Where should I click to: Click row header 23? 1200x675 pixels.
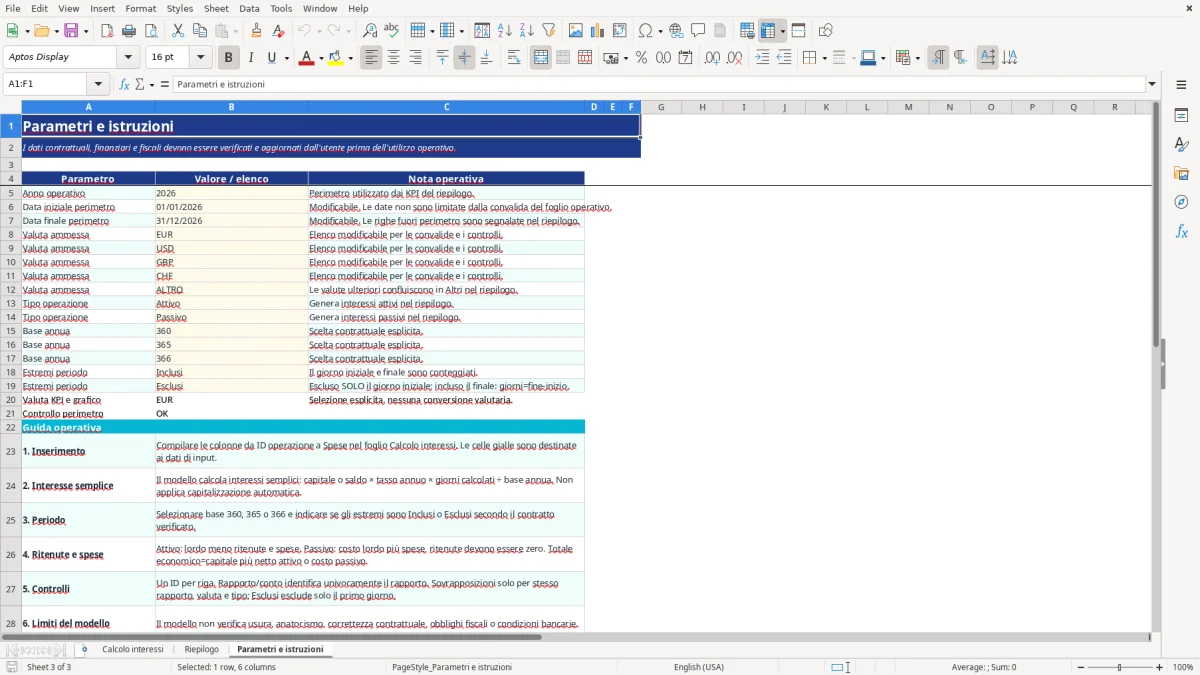(11, 451)
